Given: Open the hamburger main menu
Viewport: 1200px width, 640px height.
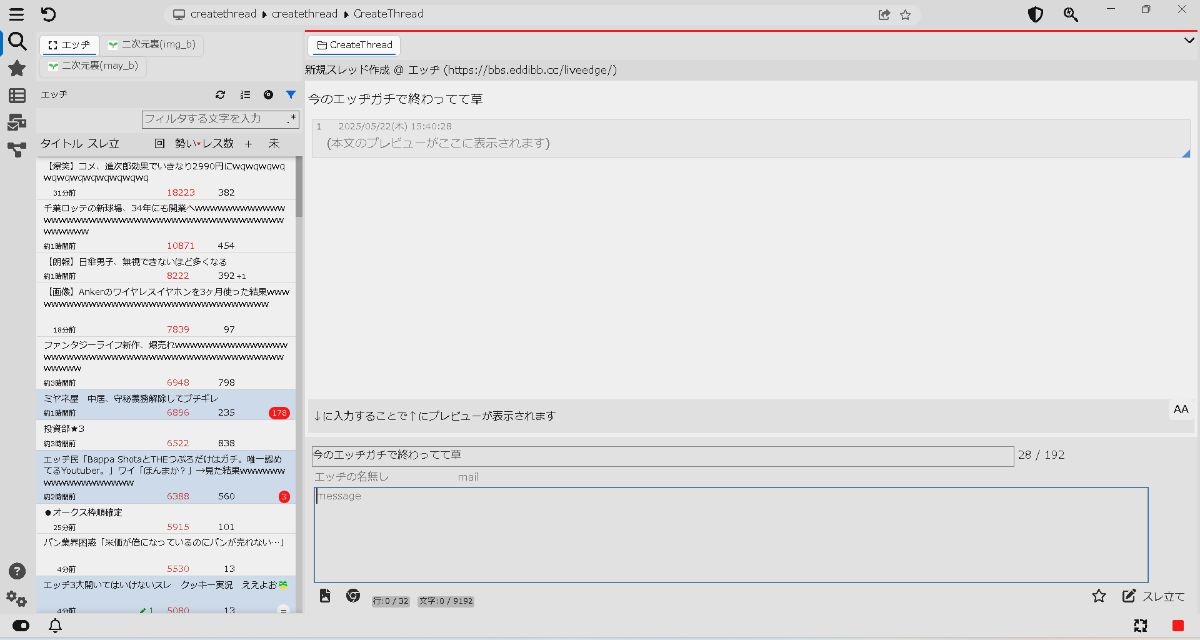Looking at the screenshot, I should [x=16, y=14].
